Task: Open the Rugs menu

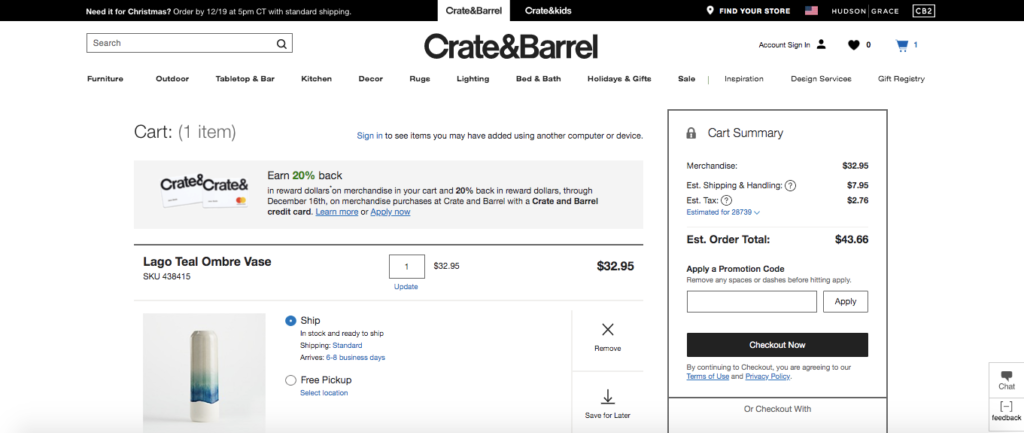Action: click(x=420, y=79)
